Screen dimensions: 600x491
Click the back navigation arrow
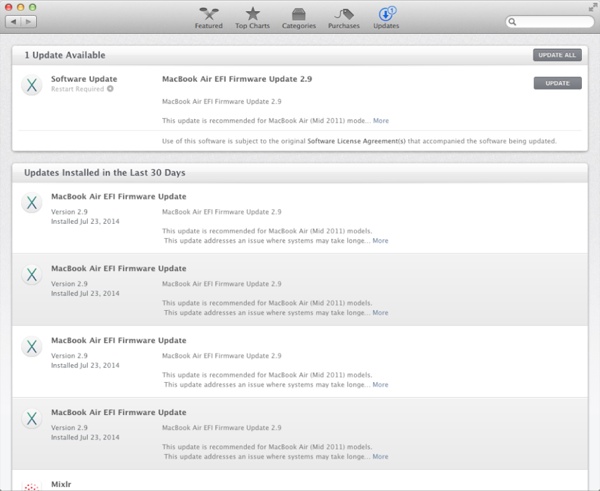point(13,22)
